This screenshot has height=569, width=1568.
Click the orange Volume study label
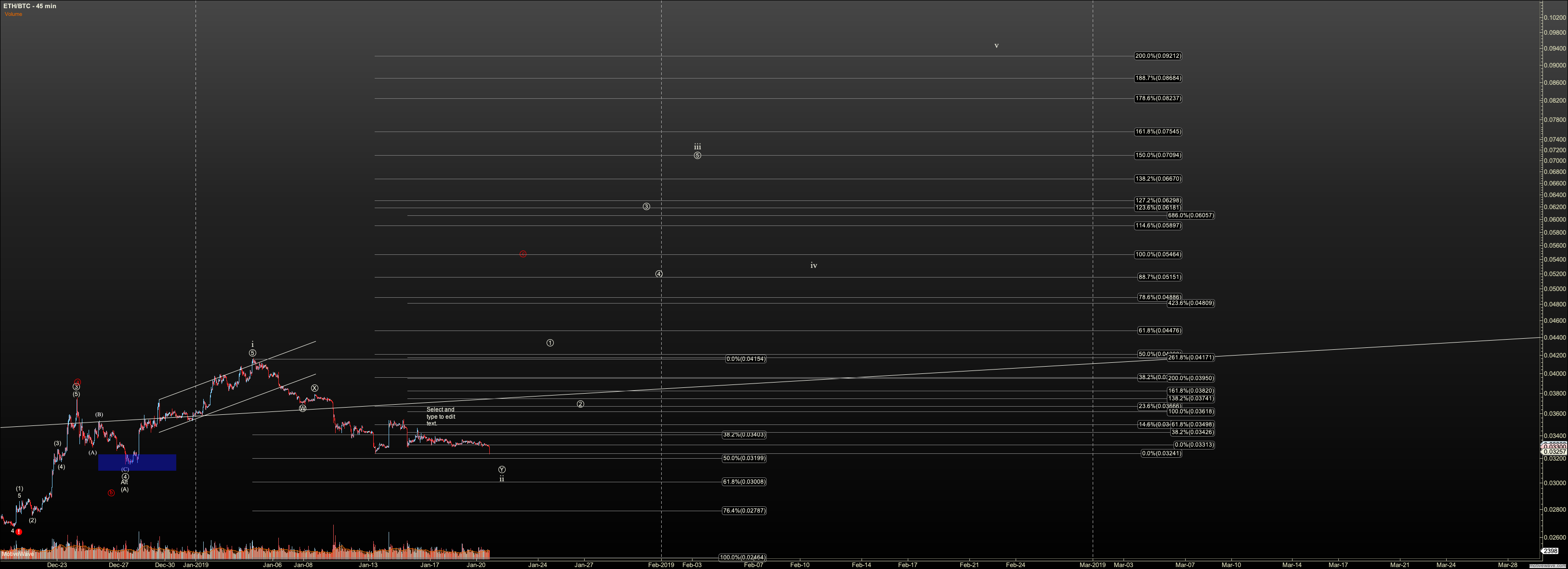point(13,14)
